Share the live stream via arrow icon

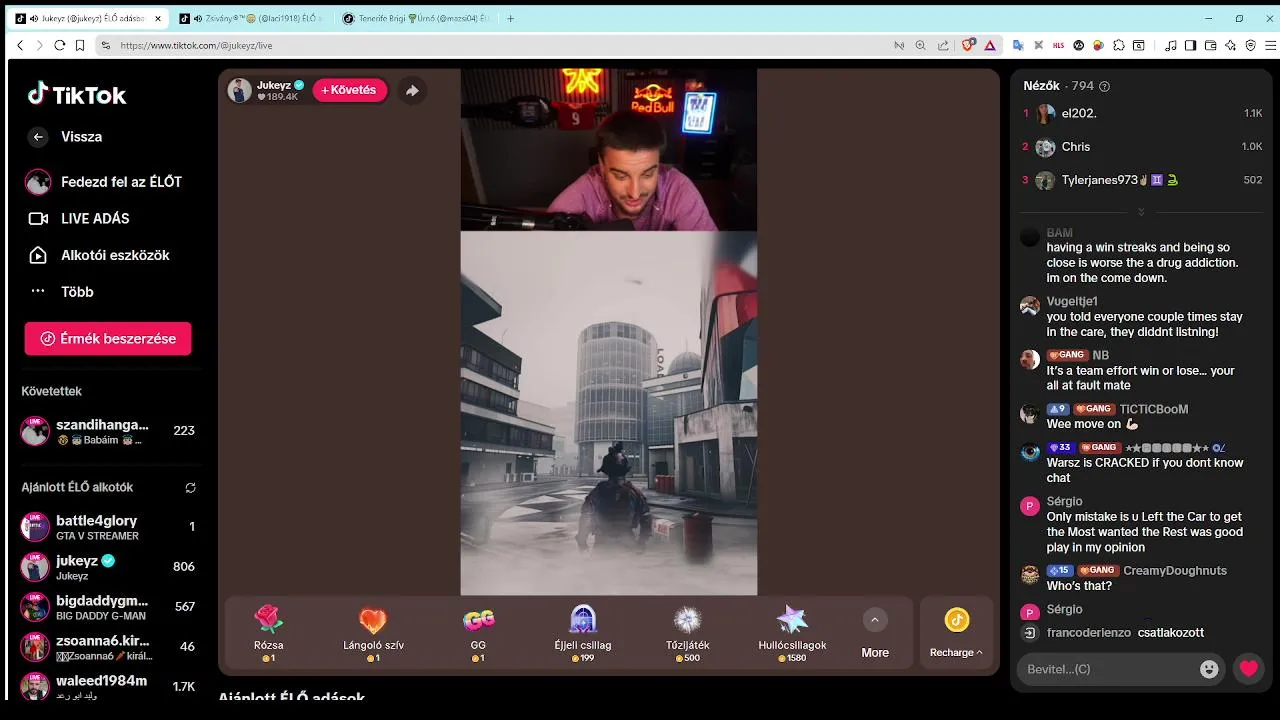(x=412, y=90)
